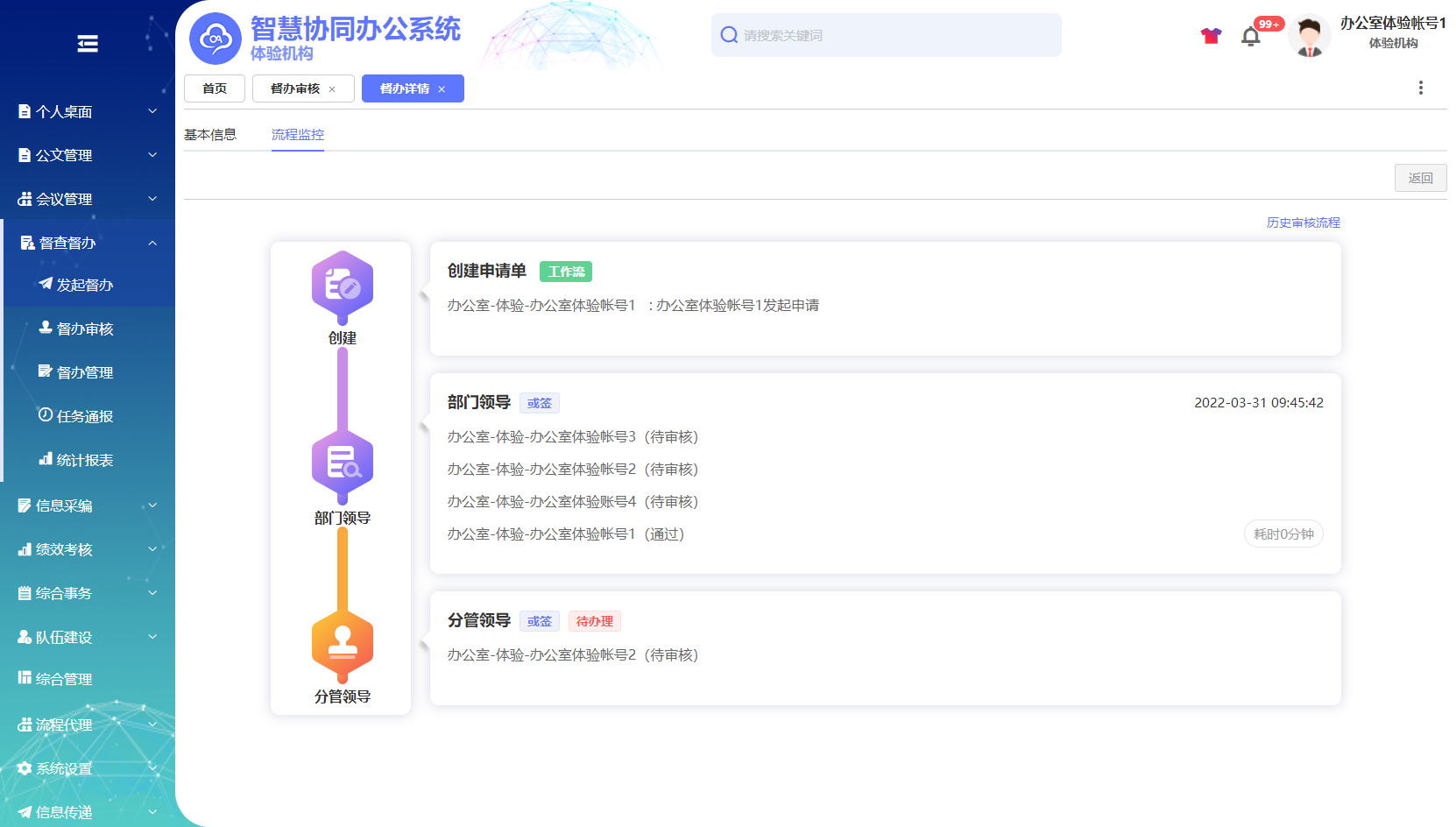Click the user avatar picture
This screenshot has width=1456, height=827.
click(1309, 37)
